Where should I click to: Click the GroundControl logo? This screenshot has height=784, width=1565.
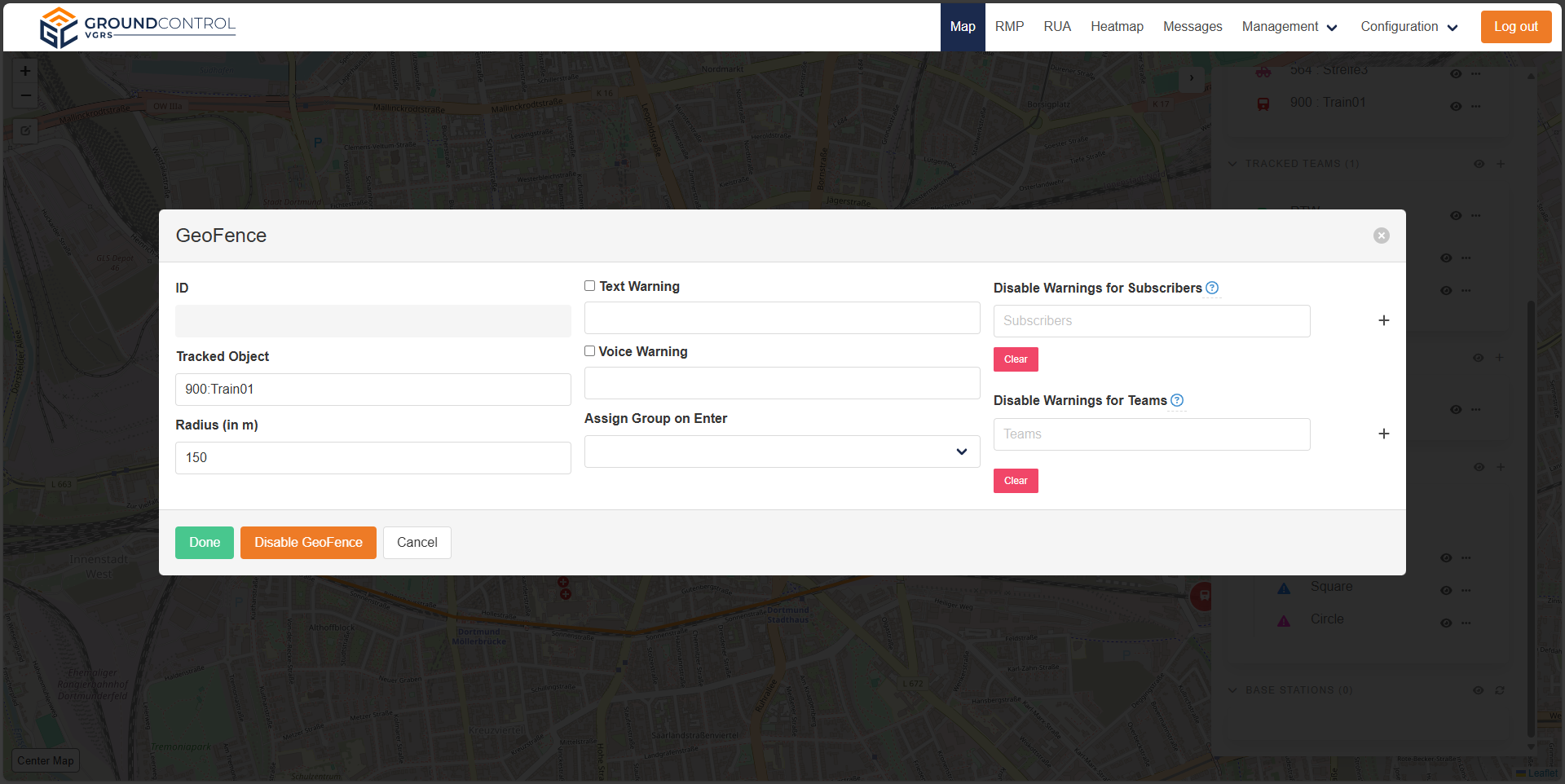[x=138, y=28]
